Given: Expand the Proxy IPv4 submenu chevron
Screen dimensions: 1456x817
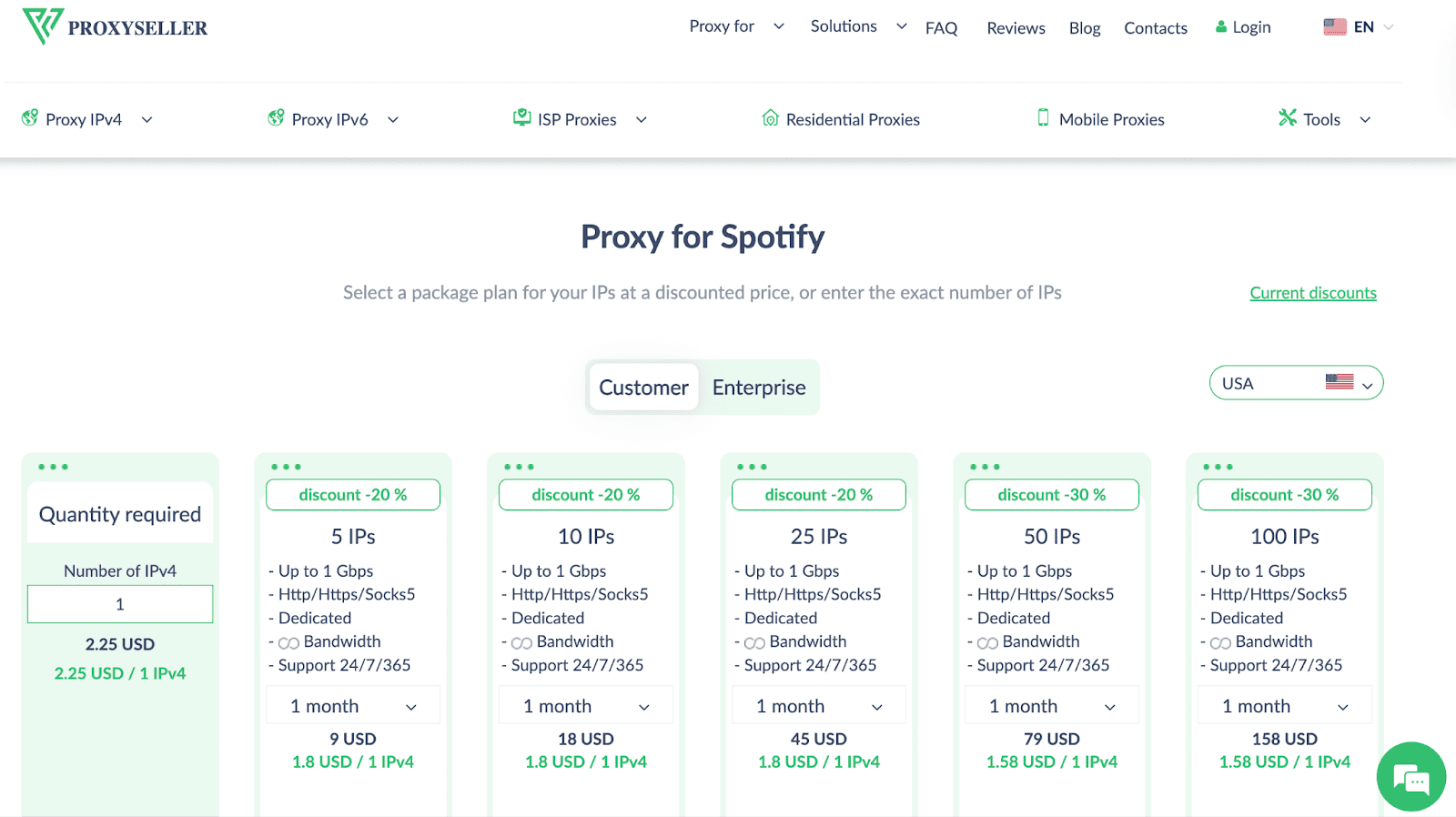Looking at the screenshot, I should [147, 120].
